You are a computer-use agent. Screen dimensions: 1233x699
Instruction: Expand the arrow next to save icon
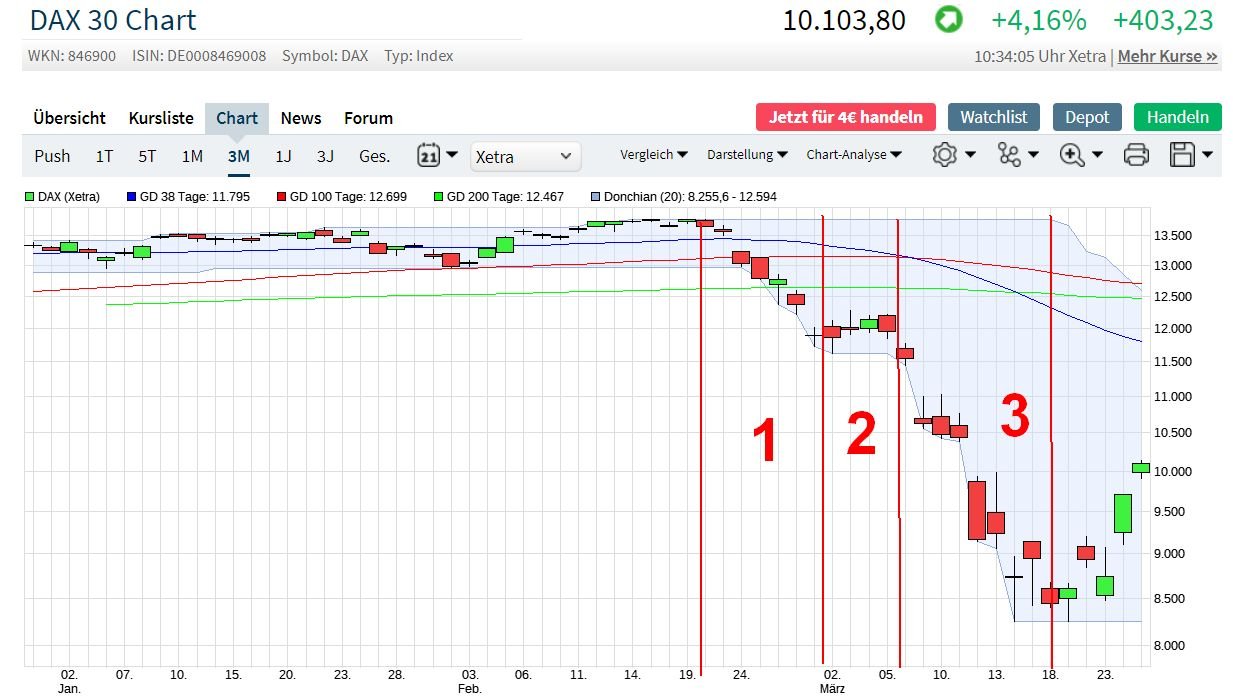(1207, 155)
